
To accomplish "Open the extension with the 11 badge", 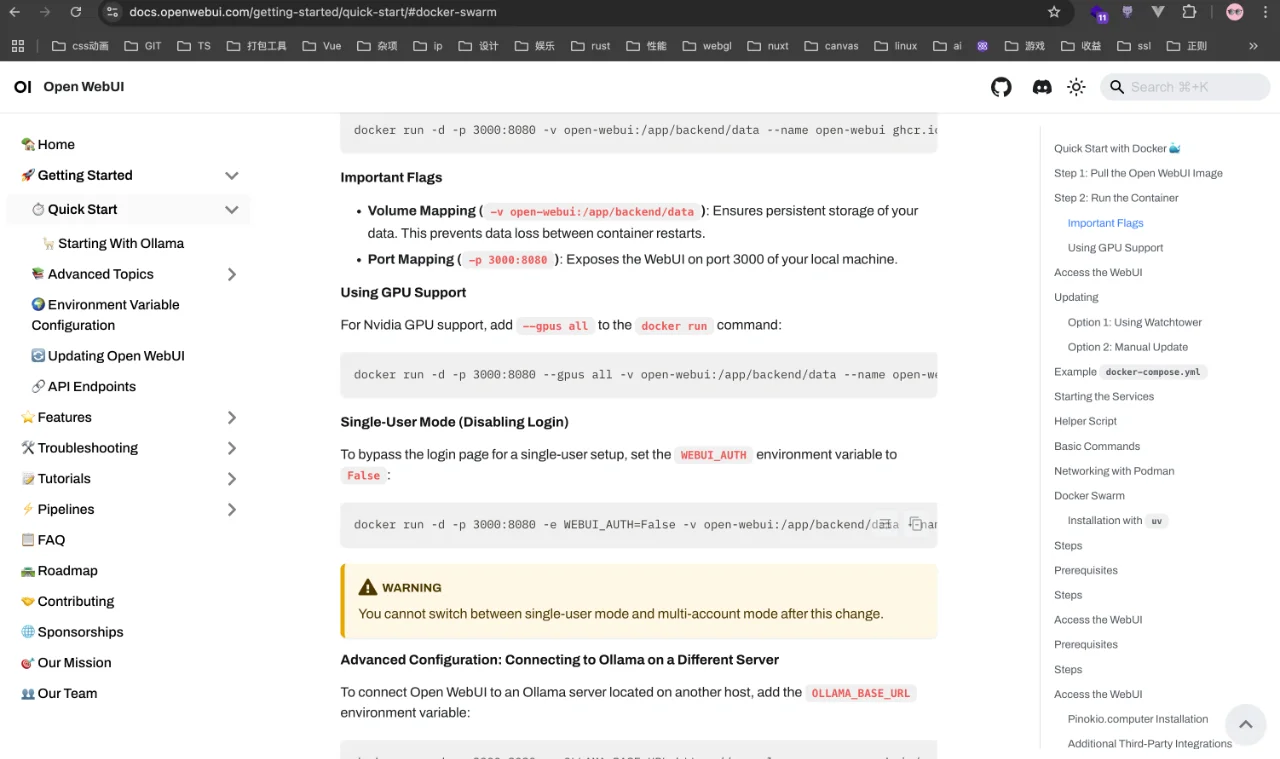I will [x=1100, y=13].
